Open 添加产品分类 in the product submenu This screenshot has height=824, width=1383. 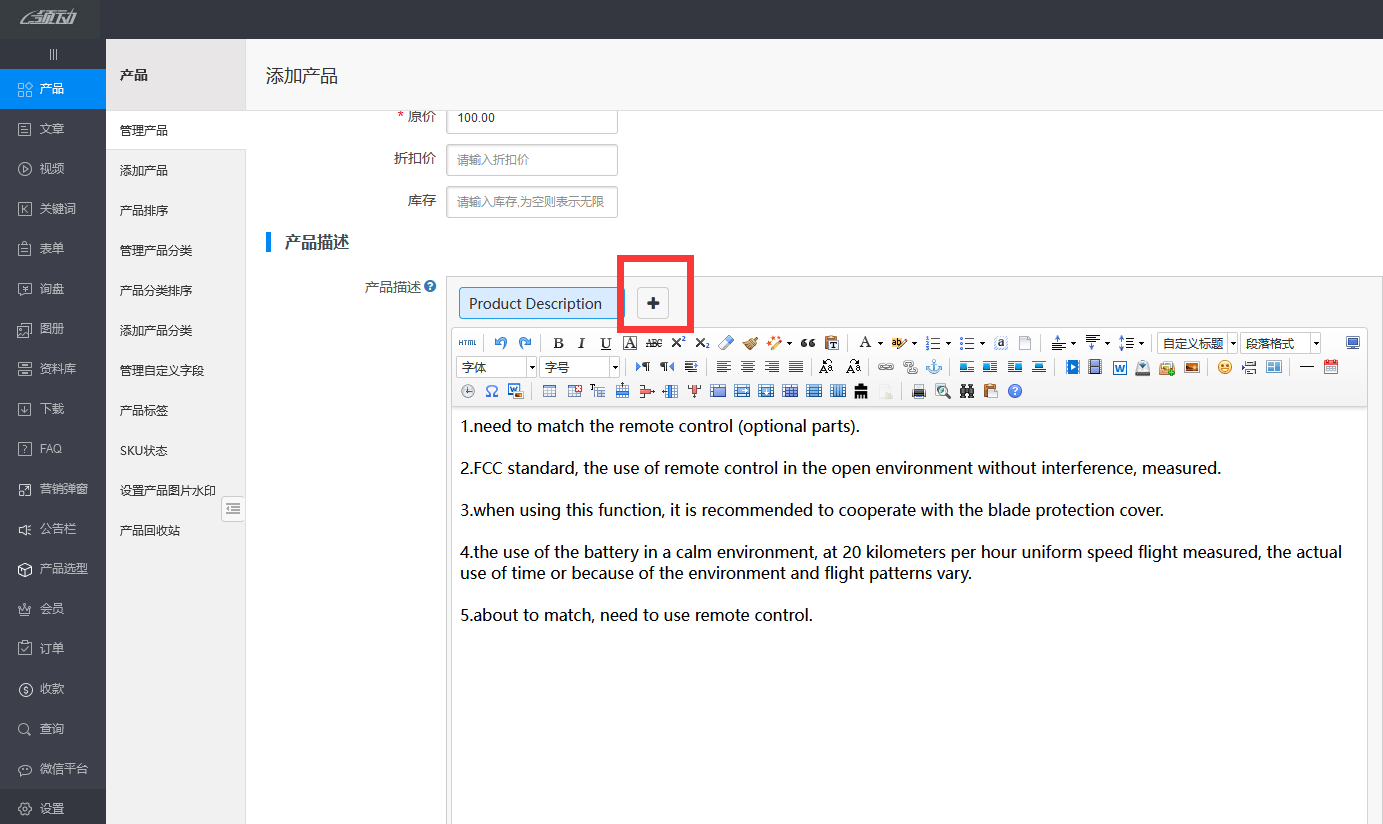click(156, 331)
